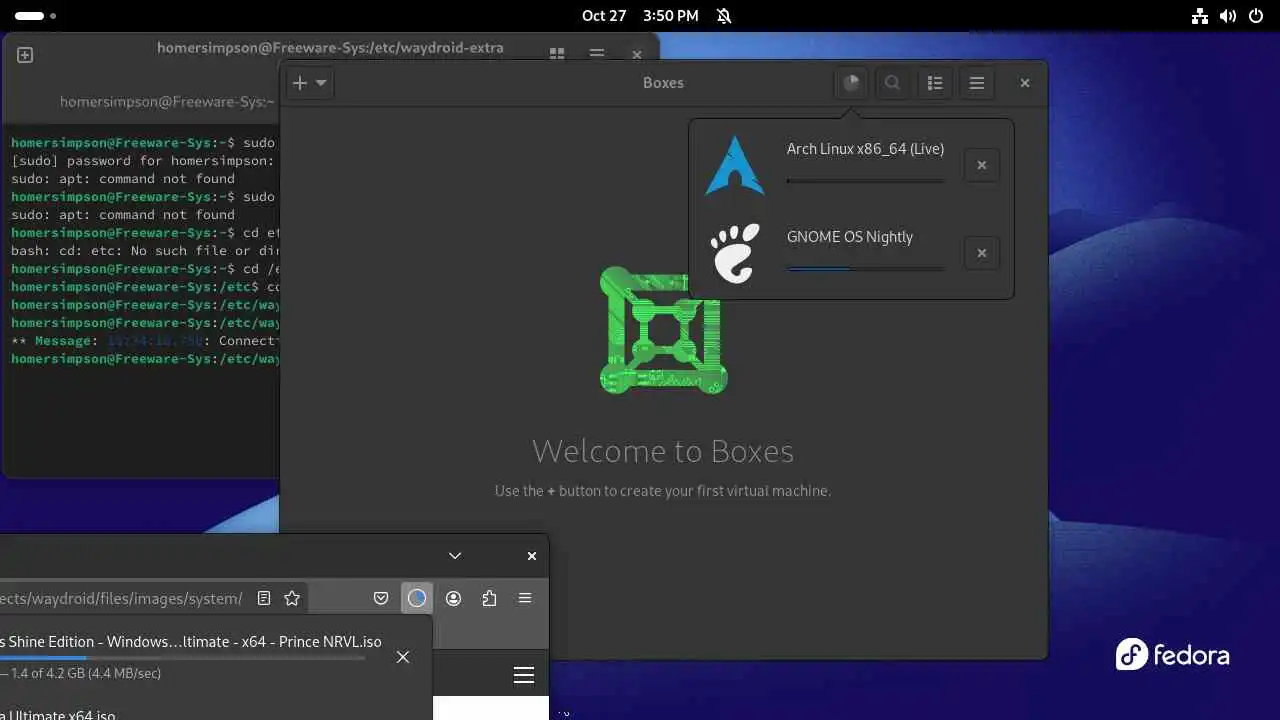The image size is (1280, 720).
Task: Click the terminal title 'homersimpson@Freeware-Sys:/etc/waydroid-extra'
Action: click(330, 47)
